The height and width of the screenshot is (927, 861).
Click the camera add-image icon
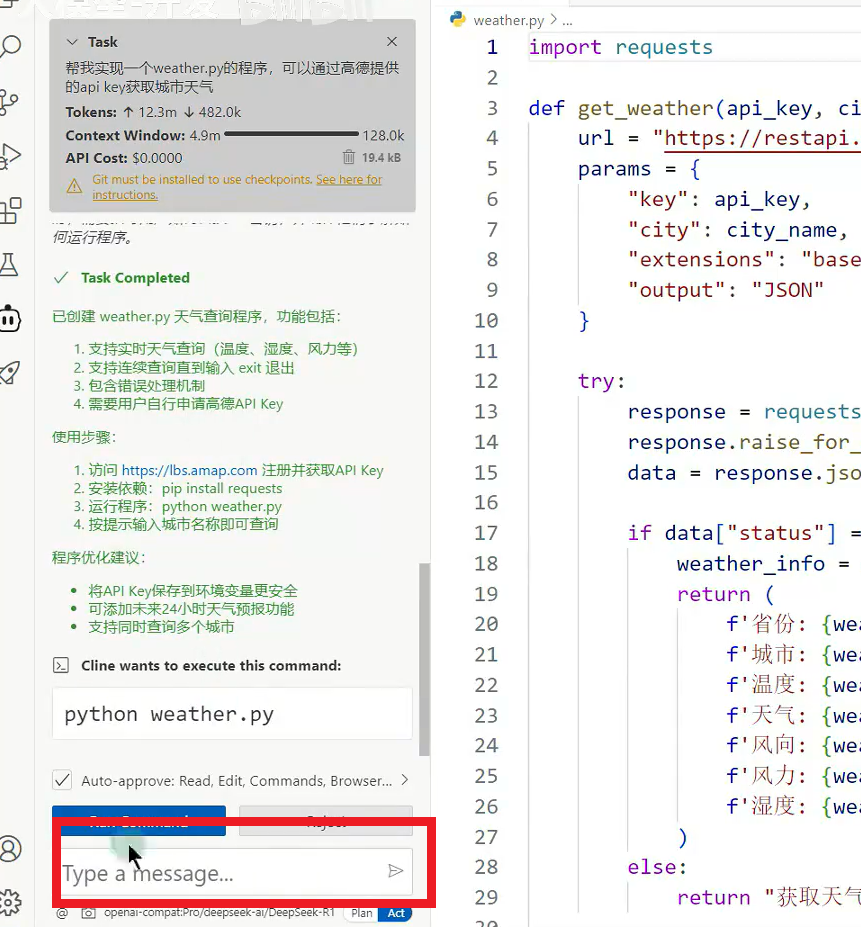coord(88,913)
